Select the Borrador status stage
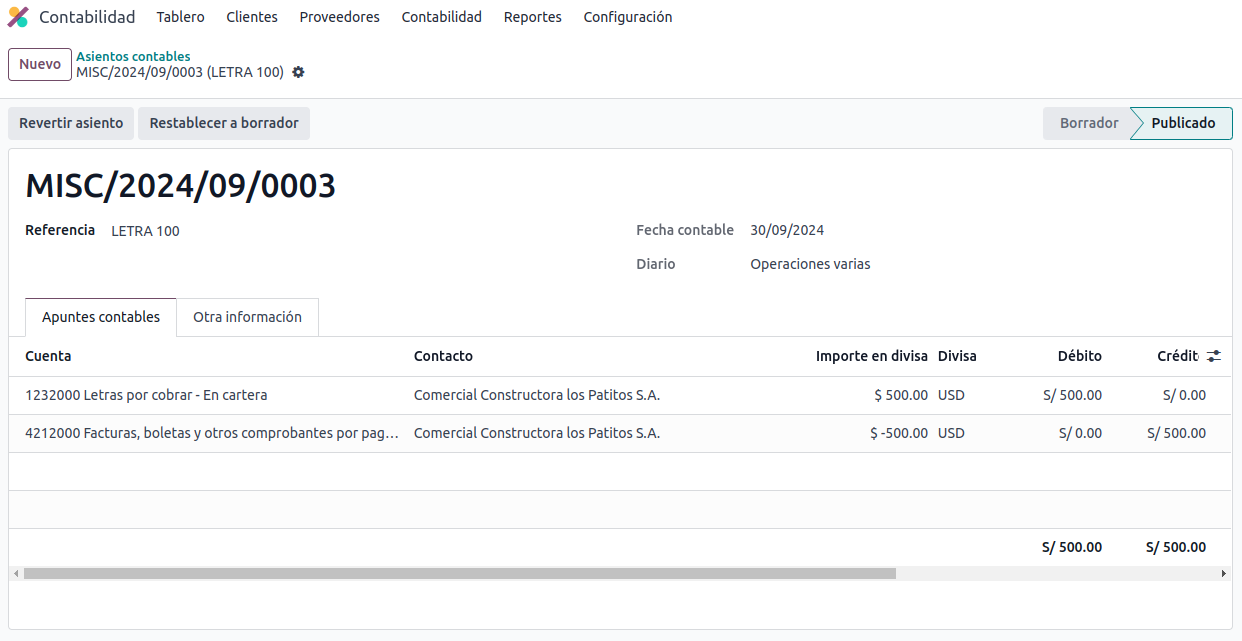The width and height of the screenshot is (1242, 641). pyautogui.click(x=1088, y=123)
